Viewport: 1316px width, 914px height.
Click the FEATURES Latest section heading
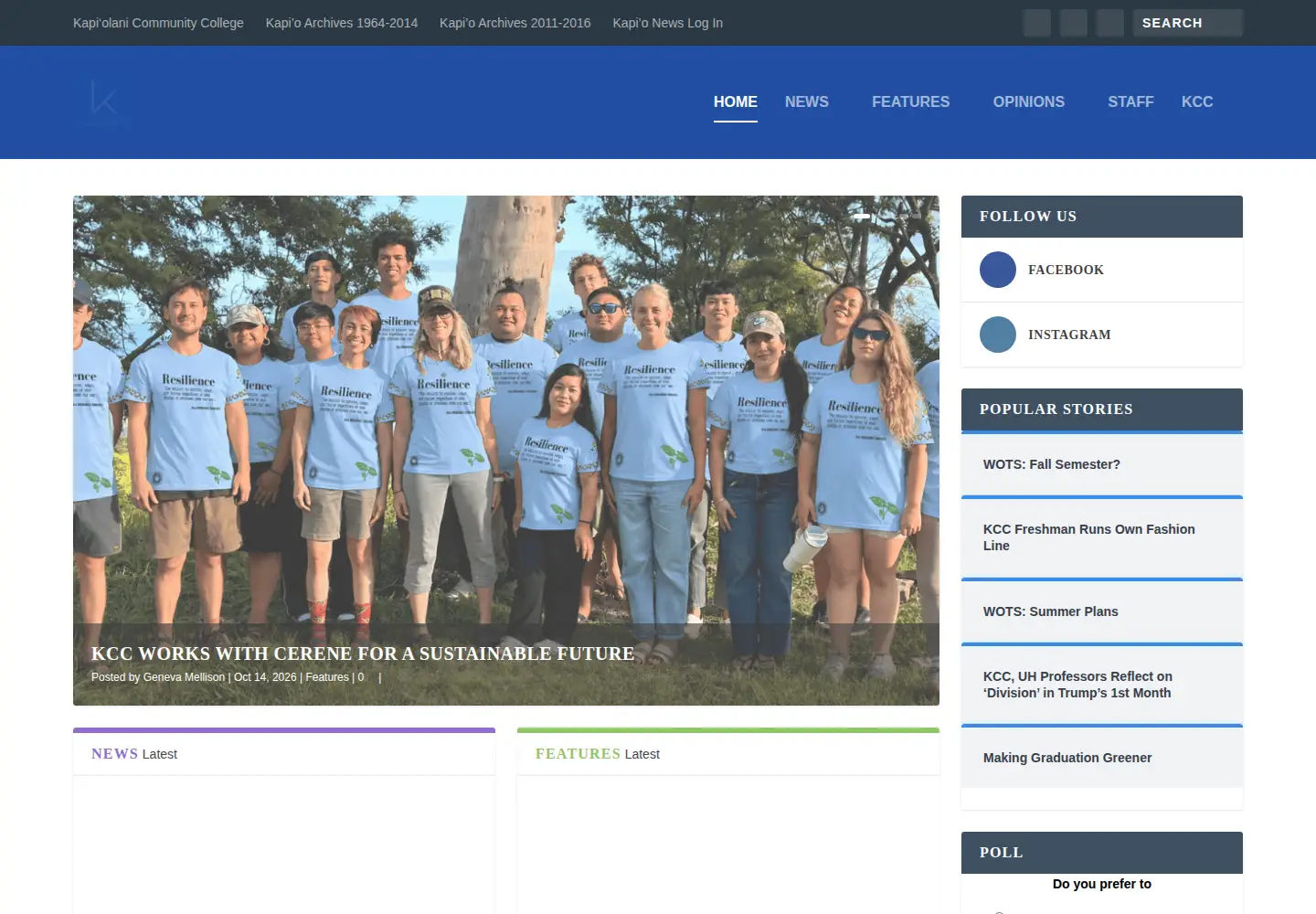point(598,754)
